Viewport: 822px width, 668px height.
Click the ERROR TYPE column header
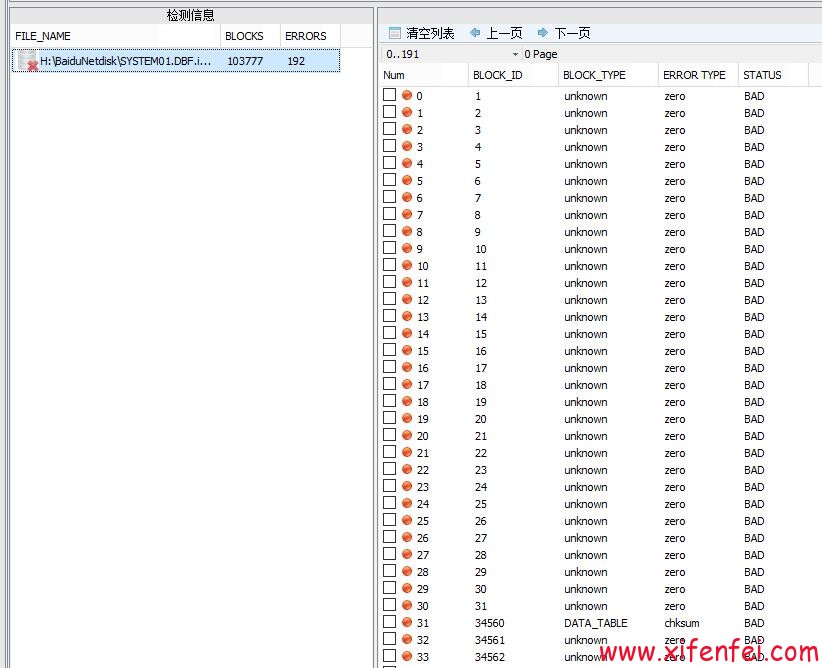coord(698,75)
